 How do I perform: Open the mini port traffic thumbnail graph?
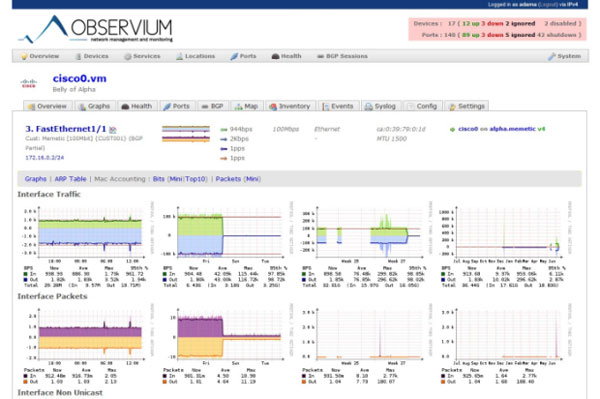[x=186, y=134]
